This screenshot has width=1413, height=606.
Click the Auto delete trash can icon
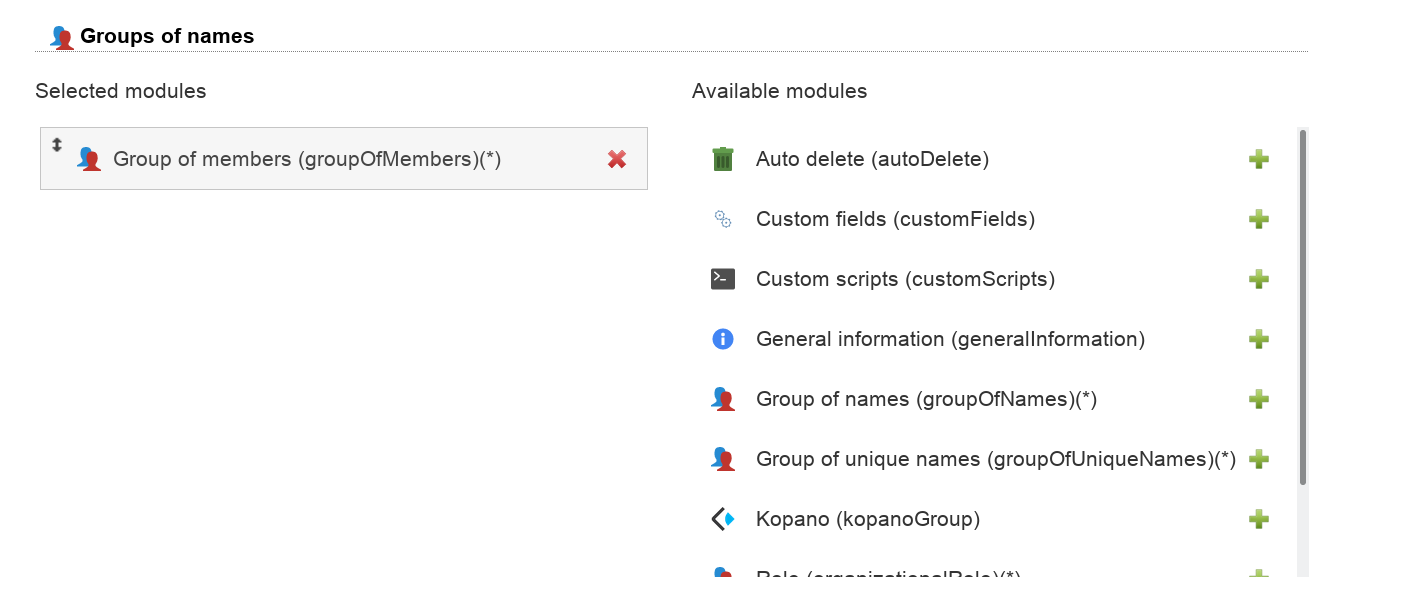[723, 159]
